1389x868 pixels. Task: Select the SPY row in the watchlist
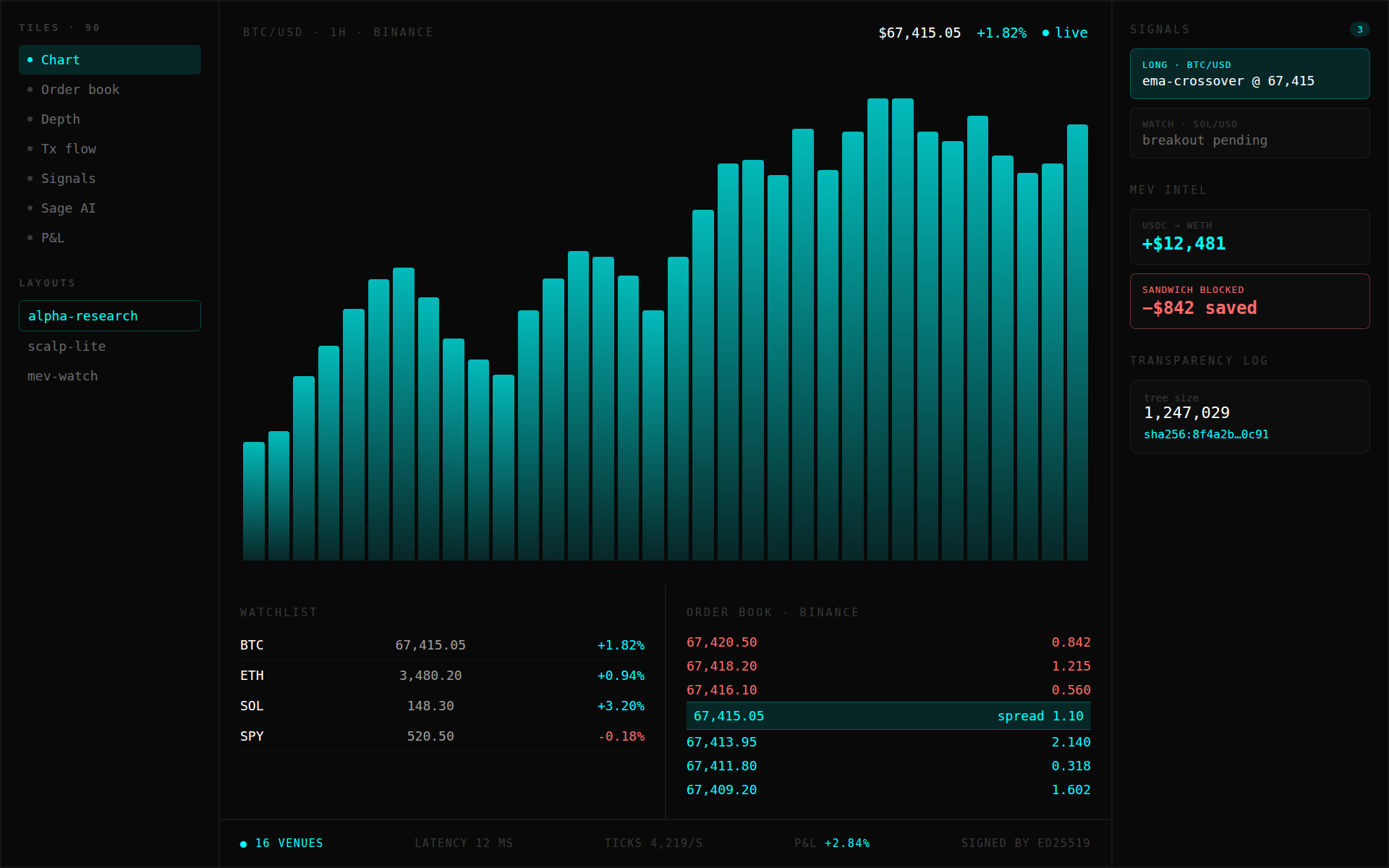click(442, 736)
